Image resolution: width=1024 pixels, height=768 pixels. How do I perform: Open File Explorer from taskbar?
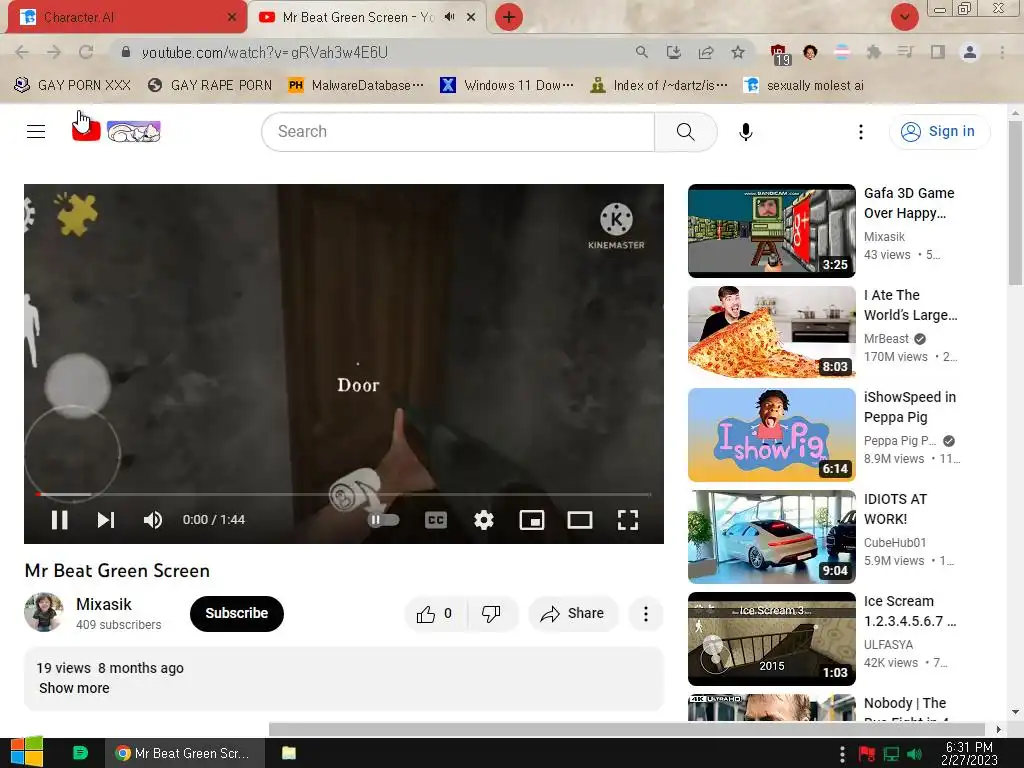(289, 753)
